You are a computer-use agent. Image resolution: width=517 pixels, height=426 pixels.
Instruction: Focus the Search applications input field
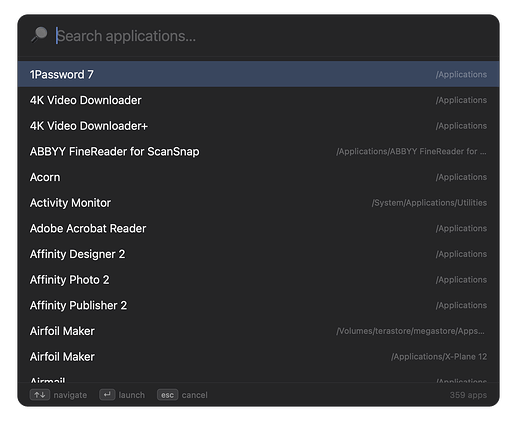tap(267, 36)
